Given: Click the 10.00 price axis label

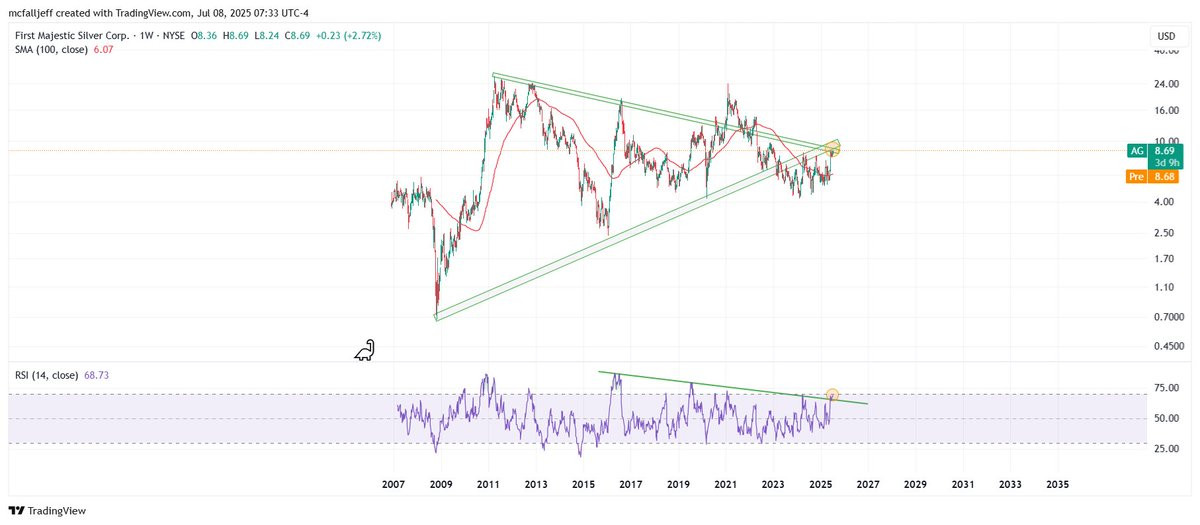Looking at the screenshot, I should [1166, 141].
